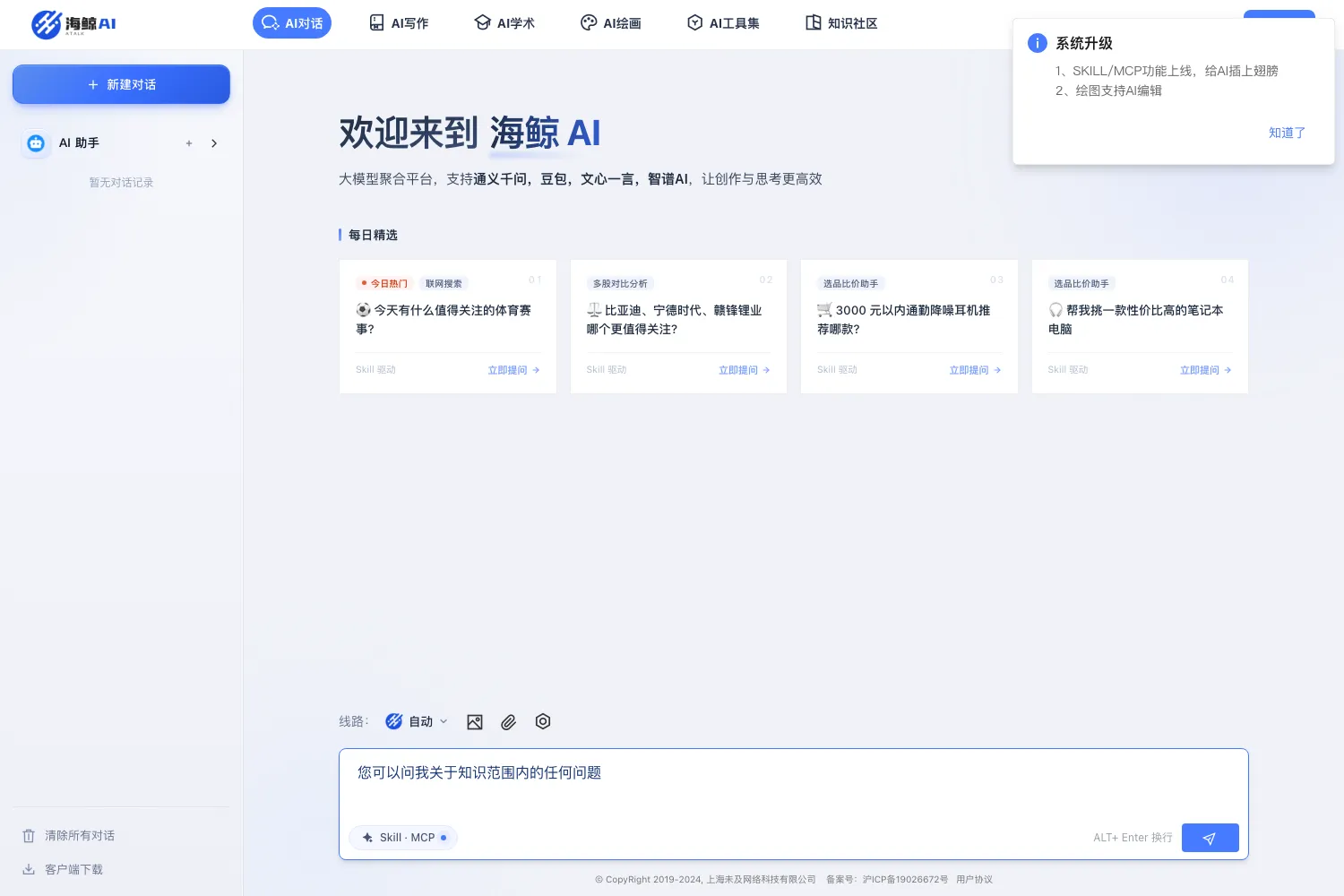
Task: Click the image upload icon
Action: tap(475, 722)
